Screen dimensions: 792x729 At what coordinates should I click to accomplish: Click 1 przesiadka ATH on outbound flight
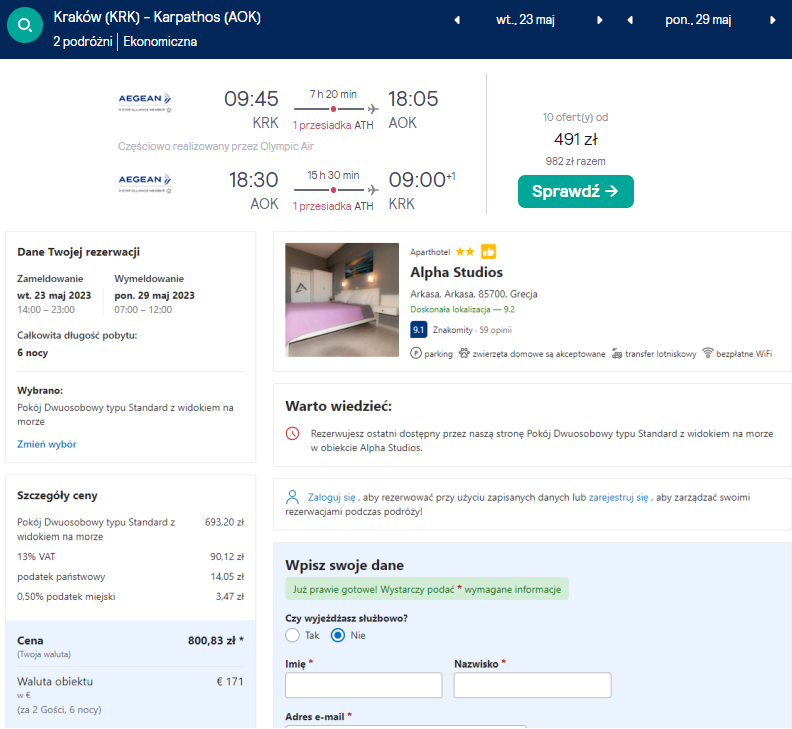coord(333,125)
